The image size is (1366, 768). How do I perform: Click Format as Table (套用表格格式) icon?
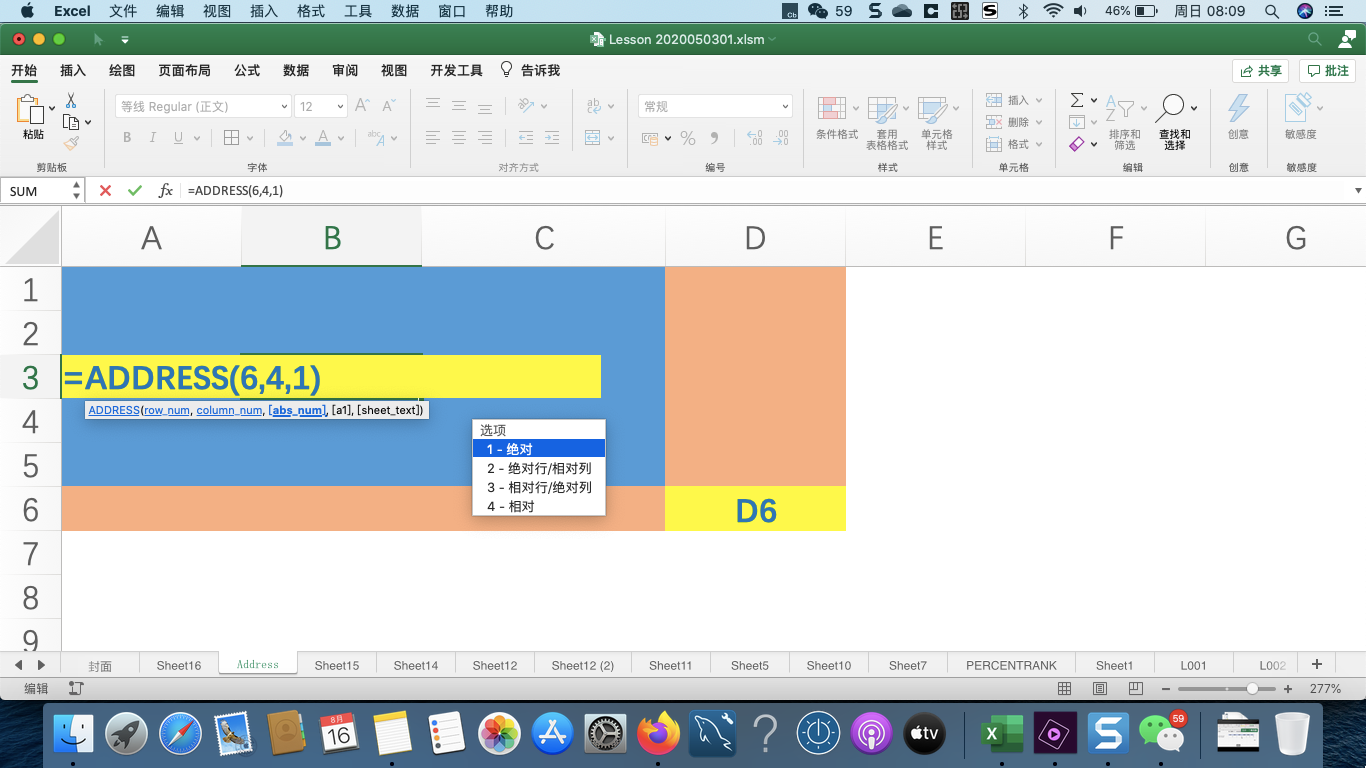882,109
